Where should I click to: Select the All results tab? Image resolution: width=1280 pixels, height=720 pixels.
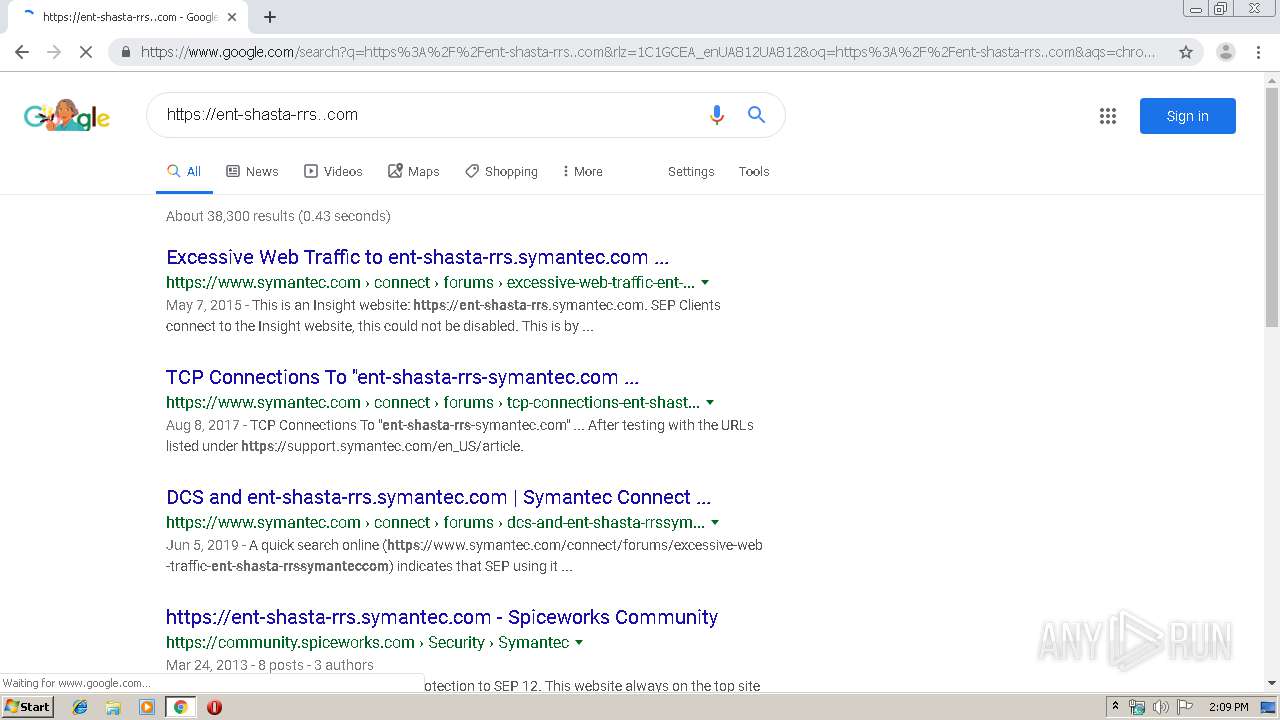click(x=184, y=171)
